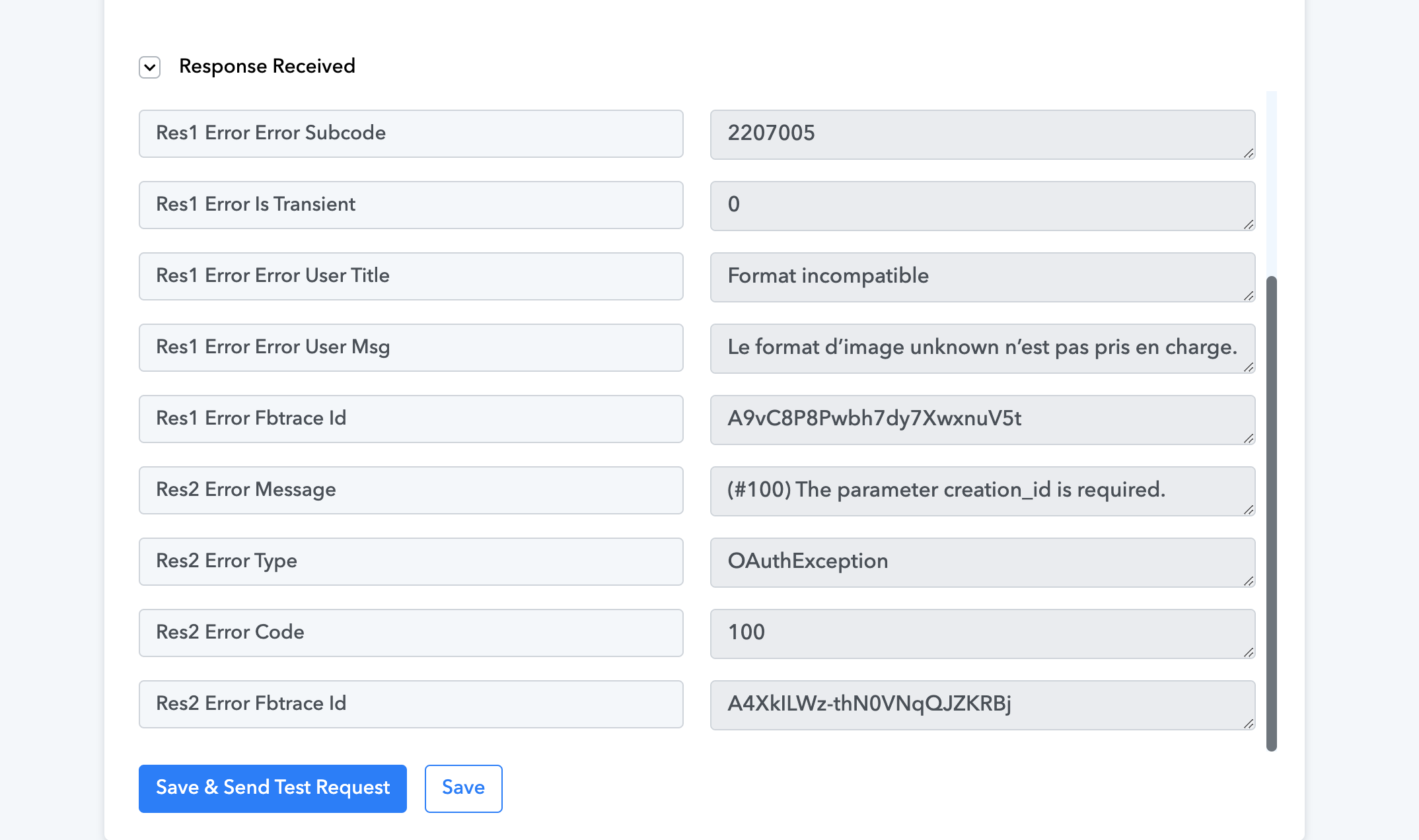Click the OAuthException value field

983,563
